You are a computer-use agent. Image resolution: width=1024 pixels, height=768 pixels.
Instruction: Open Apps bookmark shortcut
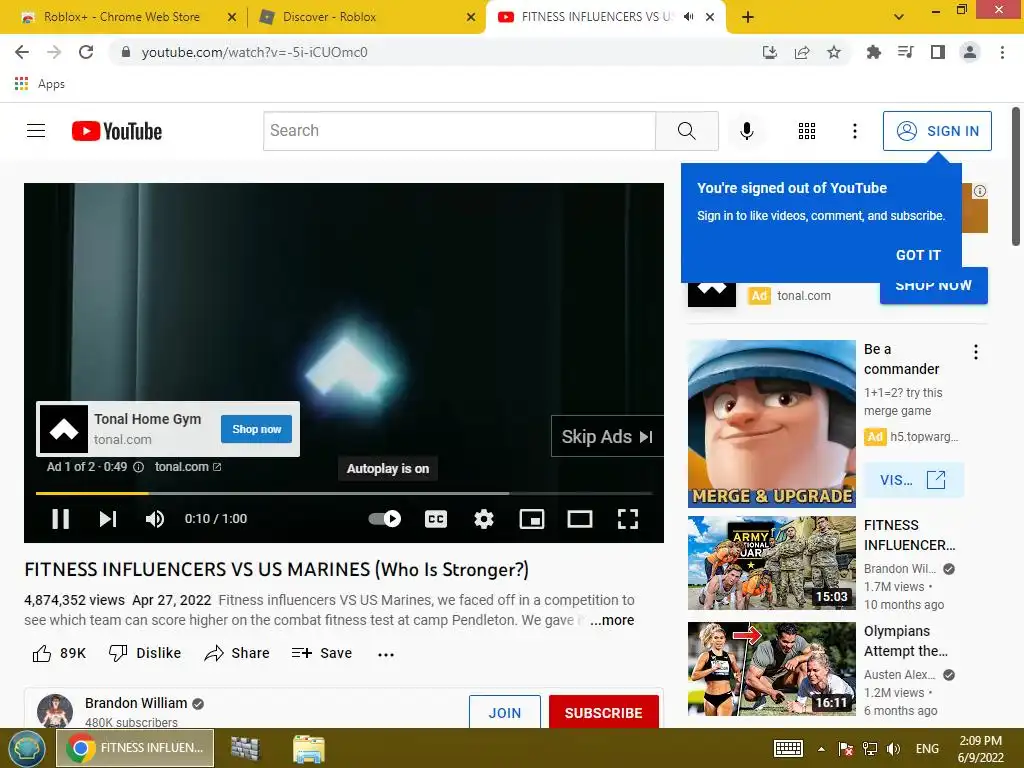pyautogui.click(x=40, y=84)
